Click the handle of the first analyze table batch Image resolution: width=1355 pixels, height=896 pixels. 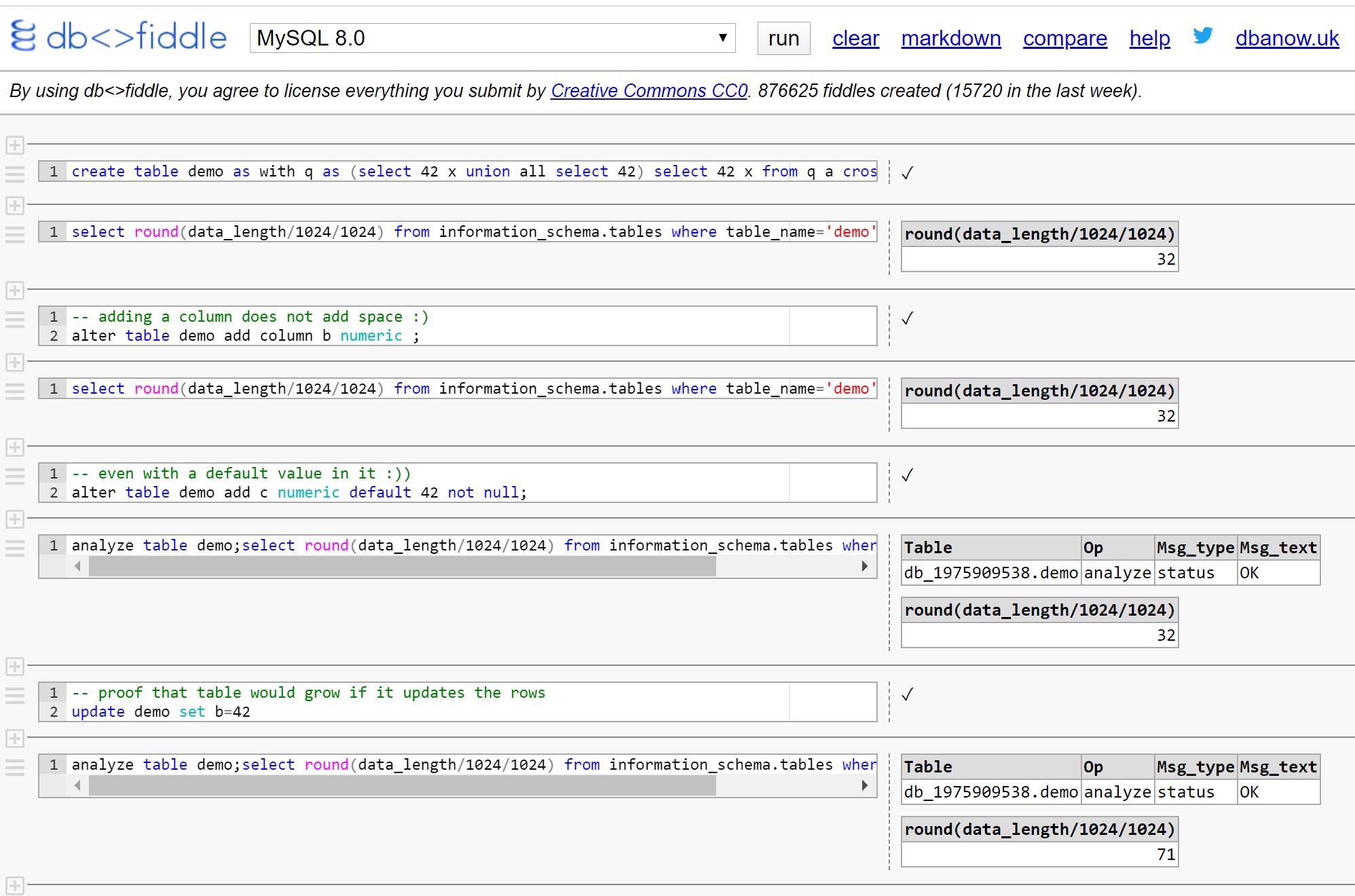(x=15, y=548)
